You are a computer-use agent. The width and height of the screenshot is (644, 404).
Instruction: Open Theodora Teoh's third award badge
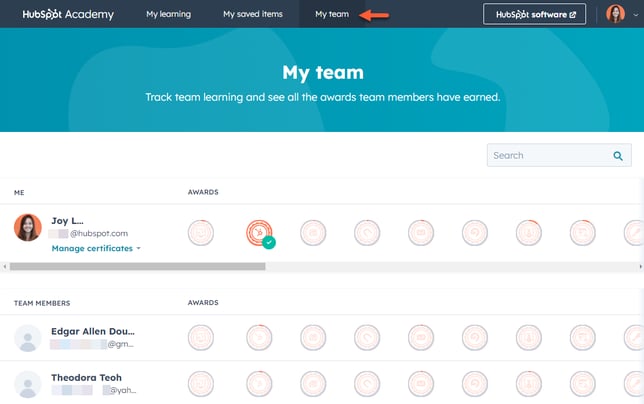[x=313, y=384]
